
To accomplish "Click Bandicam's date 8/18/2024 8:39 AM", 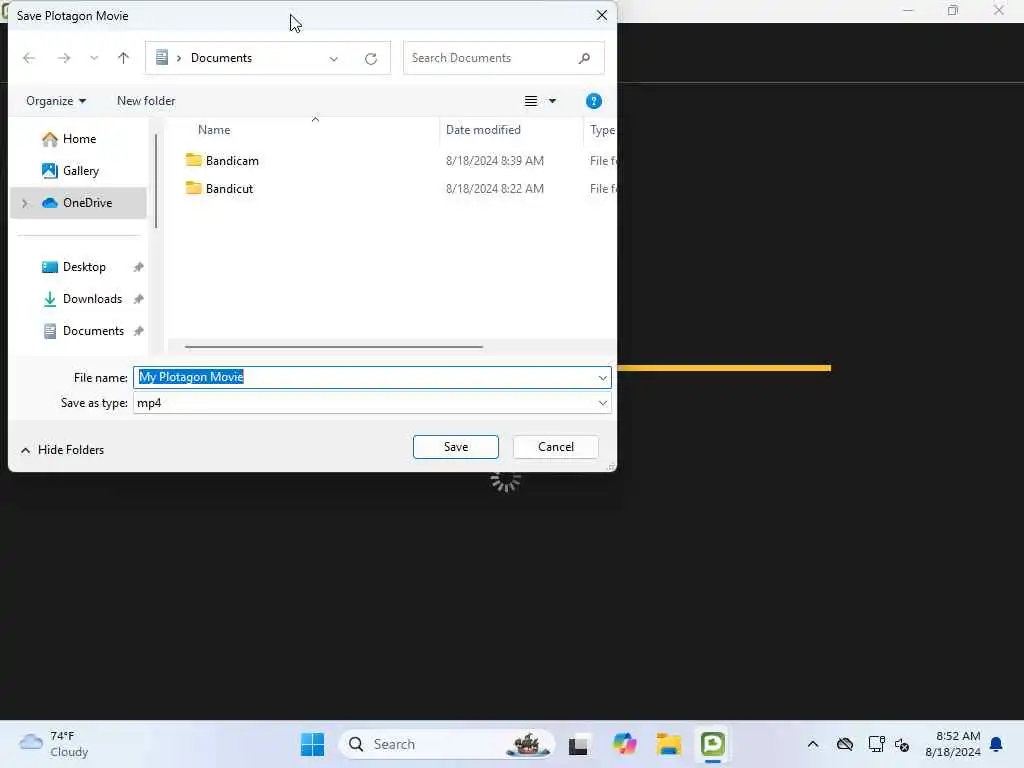I will tap(494, 161).
